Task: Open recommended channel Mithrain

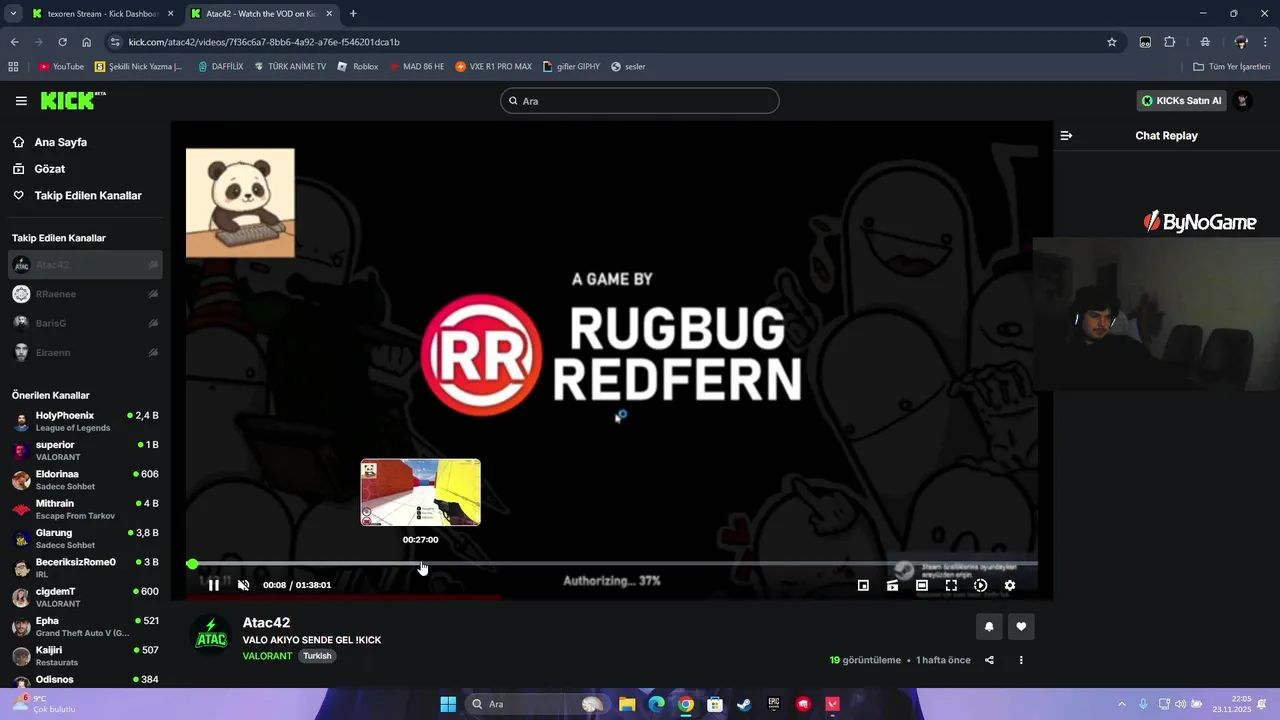Action: 85,509
